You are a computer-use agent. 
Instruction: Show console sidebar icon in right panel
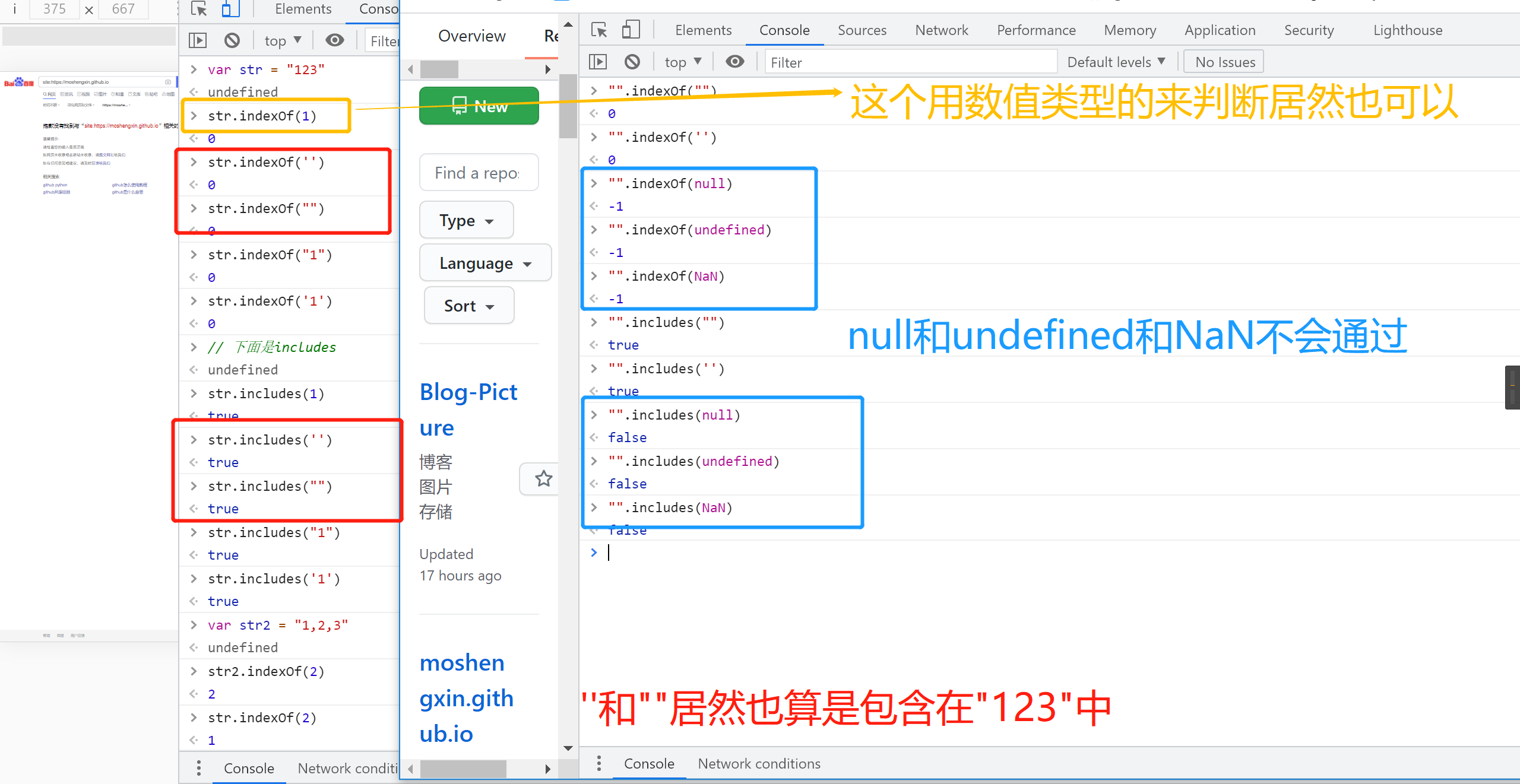[x=598, y=62]
